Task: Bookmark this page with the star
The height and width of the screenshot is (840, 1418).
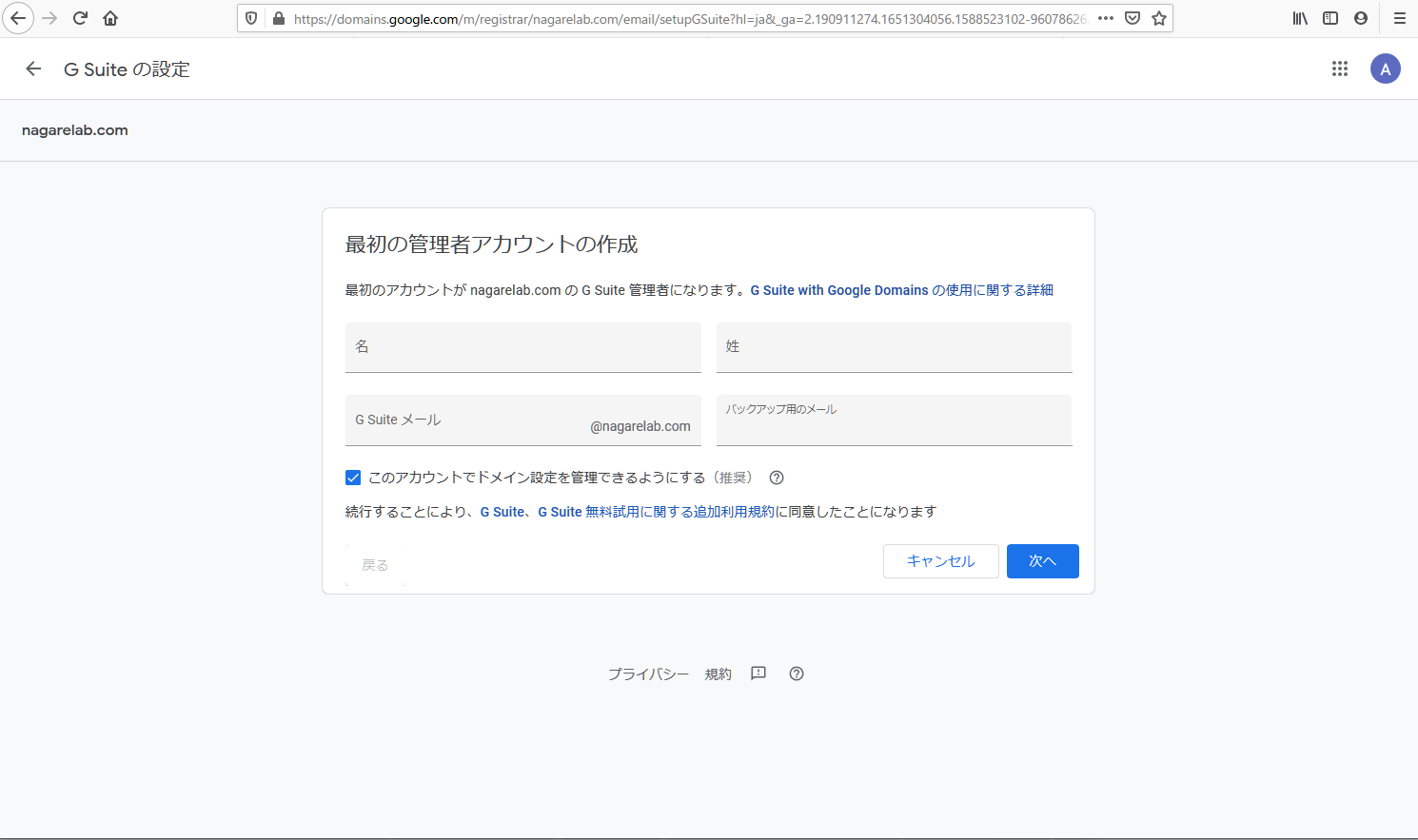Action: (1159, 18)
